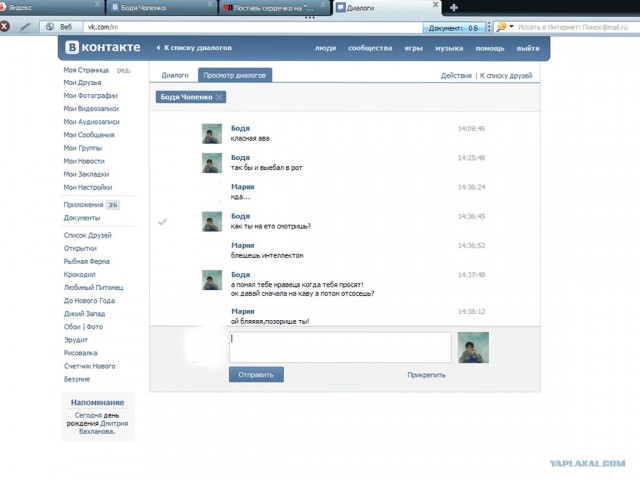Viewport: 640px width, 480px height.
Task: Click the edit pencil icon in browser toolbar
Action: tap(25, 27)
